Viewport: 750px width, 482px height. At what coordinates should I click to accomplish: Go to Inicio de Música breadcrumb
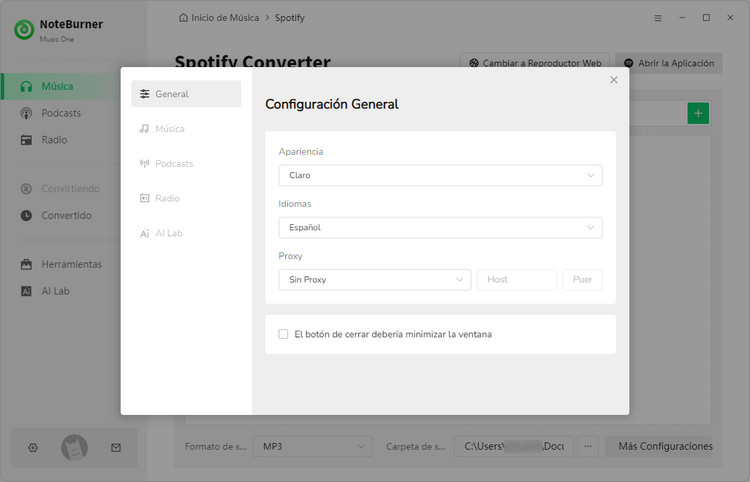[x=225, y=18]
